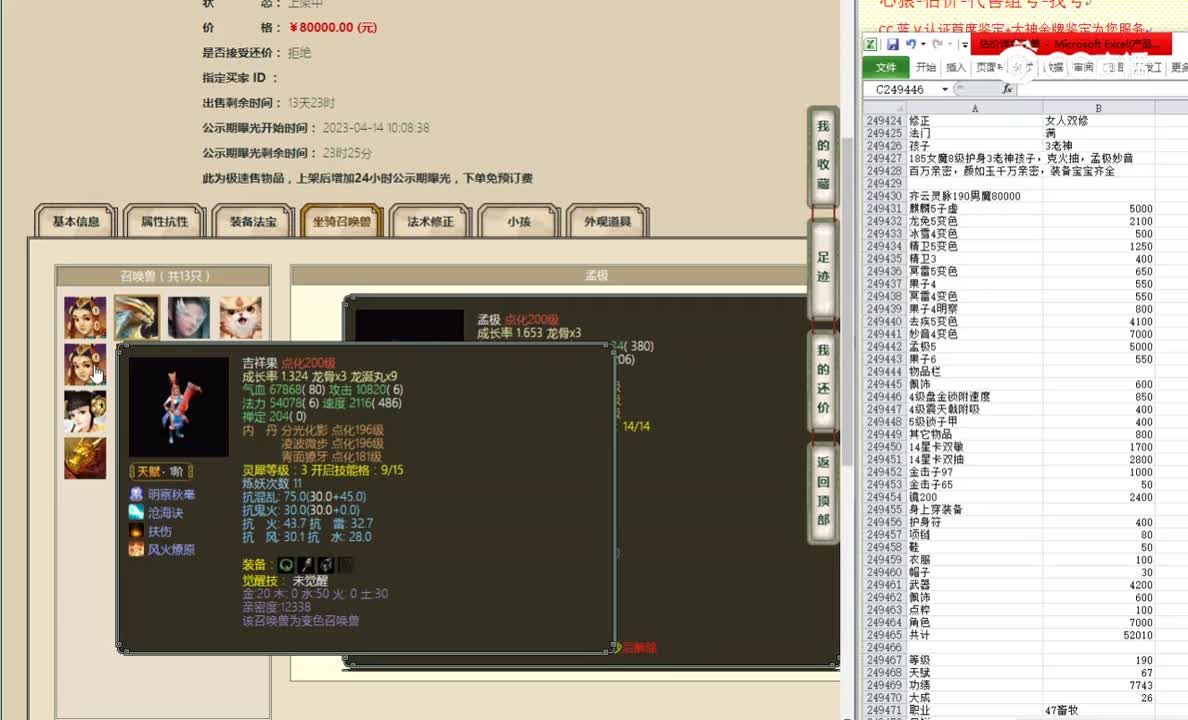1188x720 pixels.
Task: Save the Excel workbook via floppy icon
Action: [x=893, y=45]
